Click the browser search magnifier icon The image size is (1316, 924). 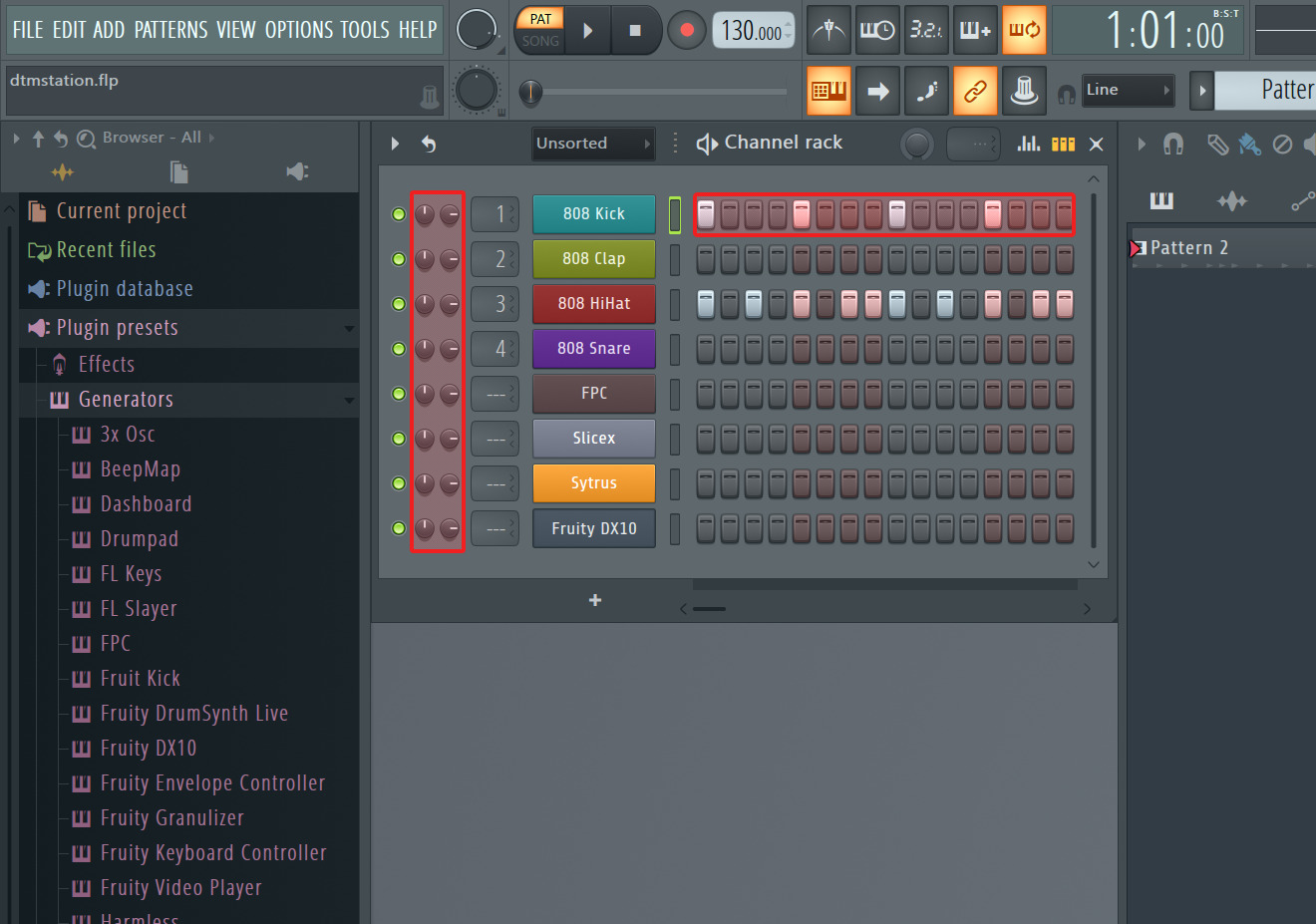pos(87,139)
